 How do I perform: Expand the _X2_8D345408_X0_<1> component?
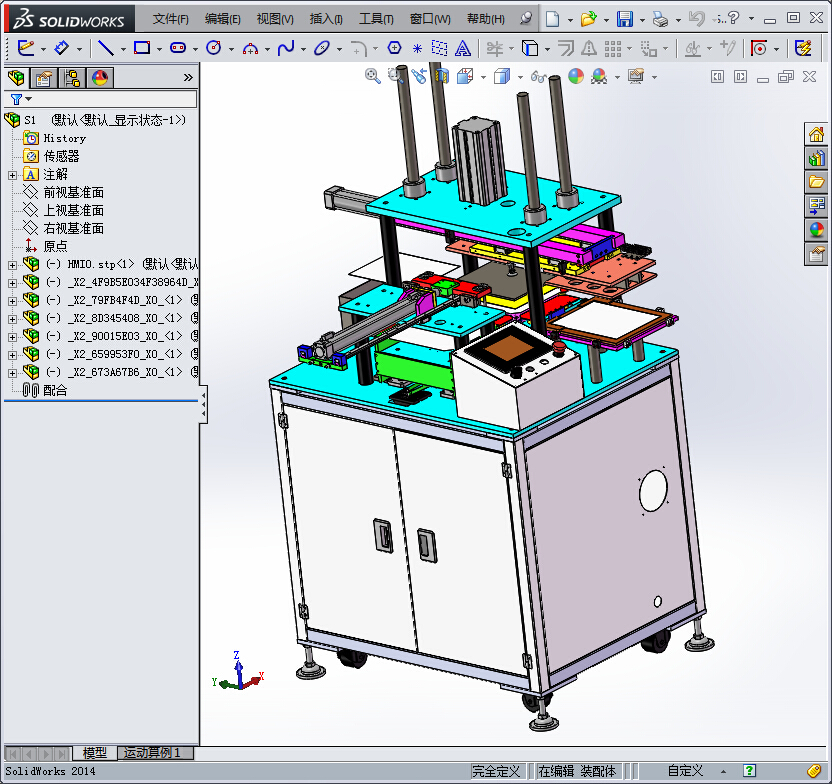pyautogui.click(x=12, y=319)
